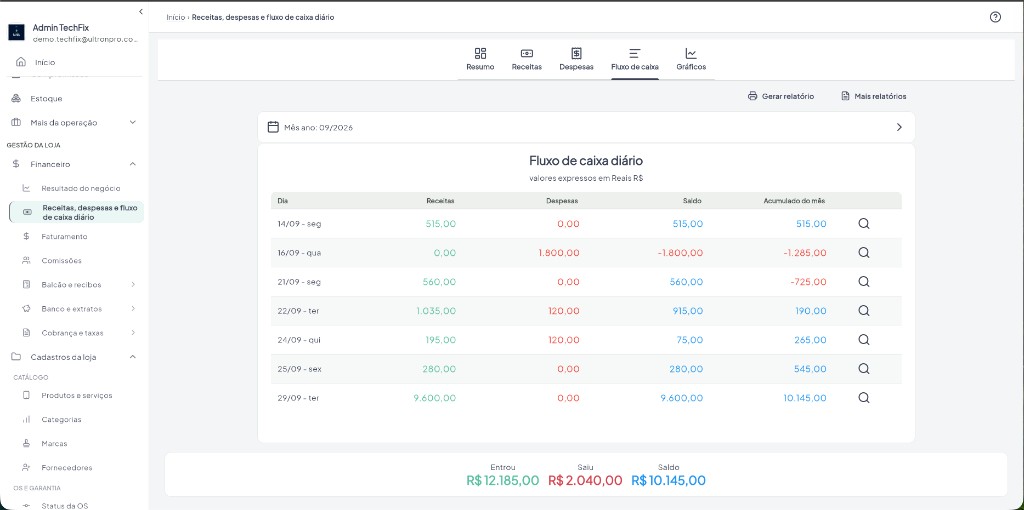This screenshot has width=1024, height=510.
Task: Open magnifier for 16/09 - qua row
Action: (863, 252)
